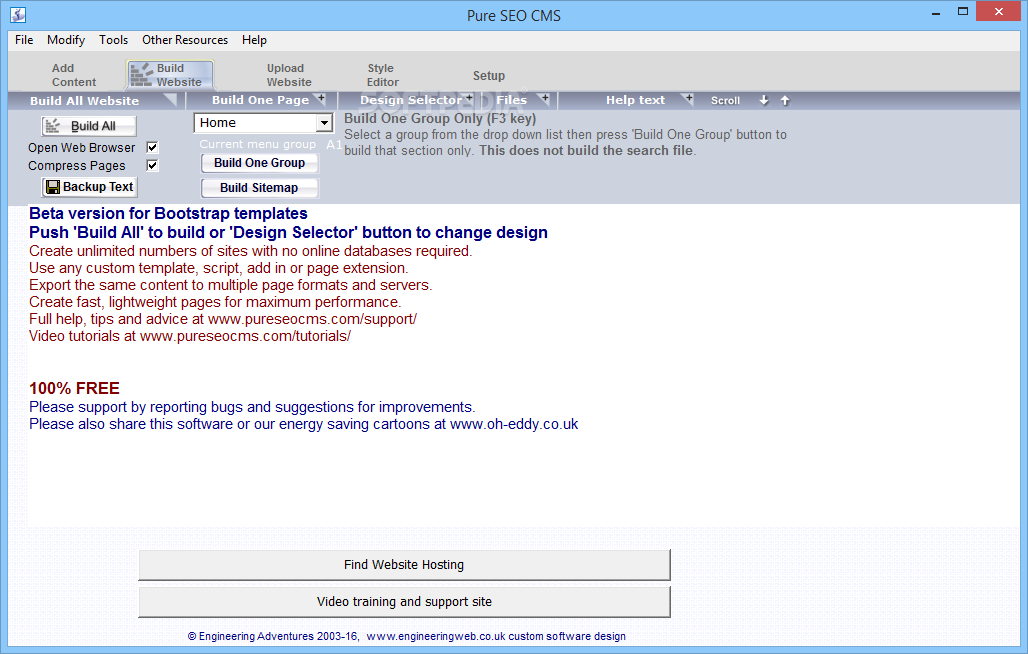Maximize the Pure SEO CMS window
This screenshot has height=654, width=1028.
tap(962, 12)
